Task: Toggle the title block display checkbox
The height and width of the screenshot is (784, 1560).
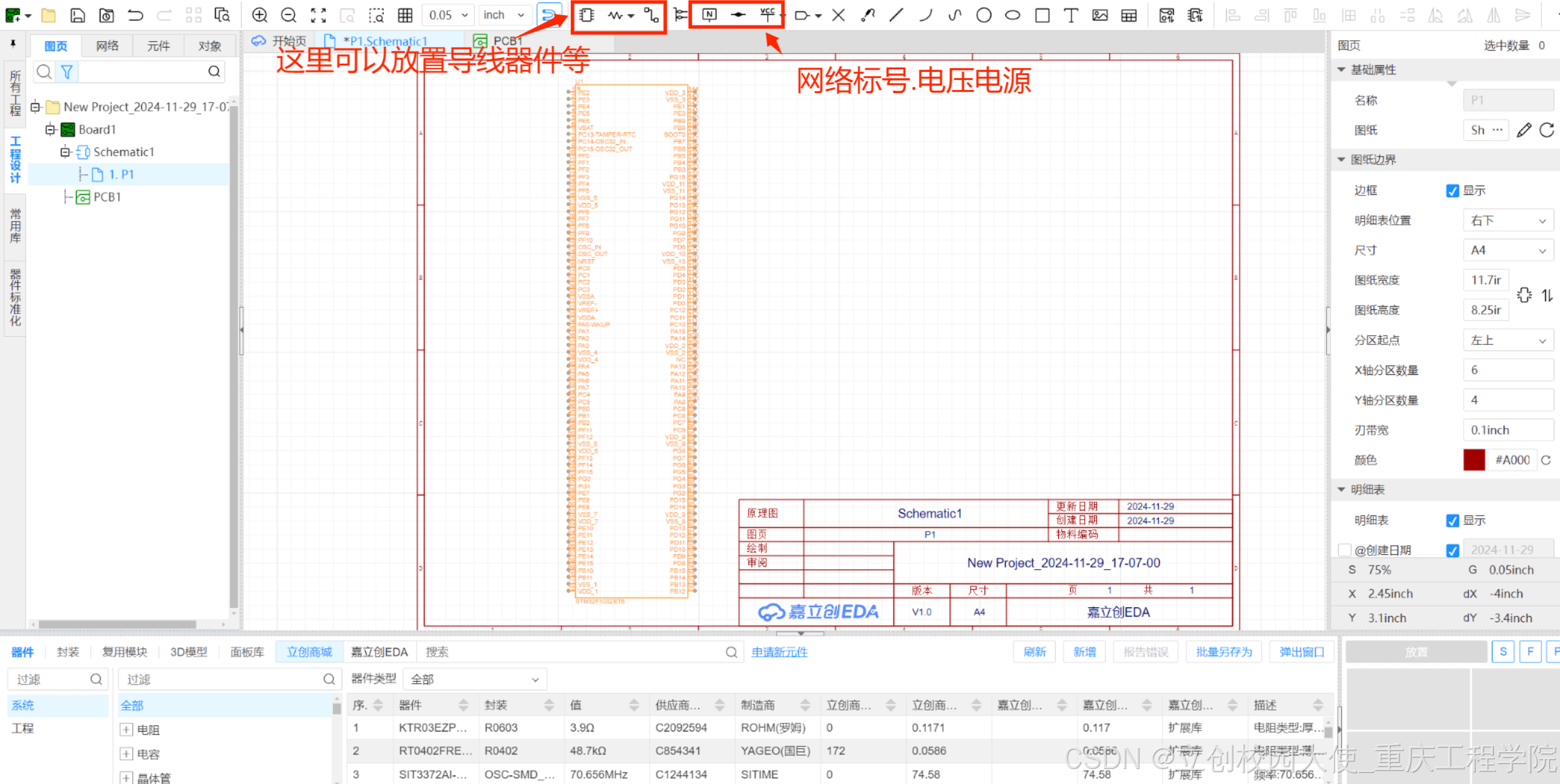Action: tap(1452, 520)
